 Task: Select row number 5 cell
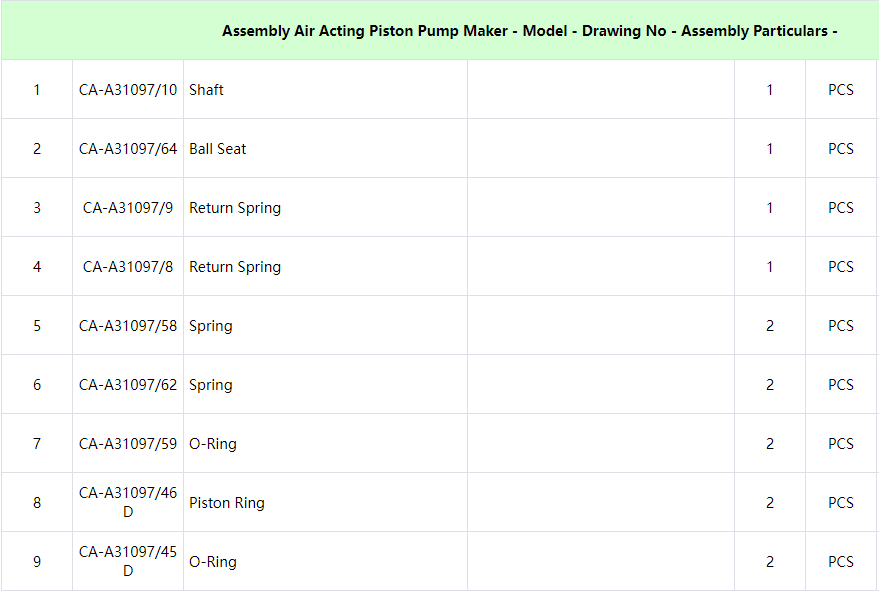tap(37, 326)
